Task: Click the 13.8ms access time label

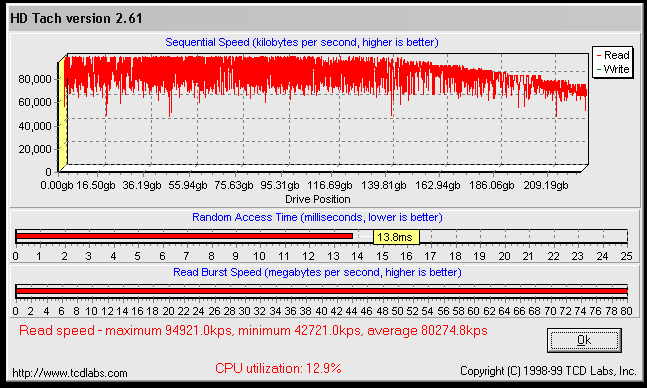Action: [x=396, y=237]
